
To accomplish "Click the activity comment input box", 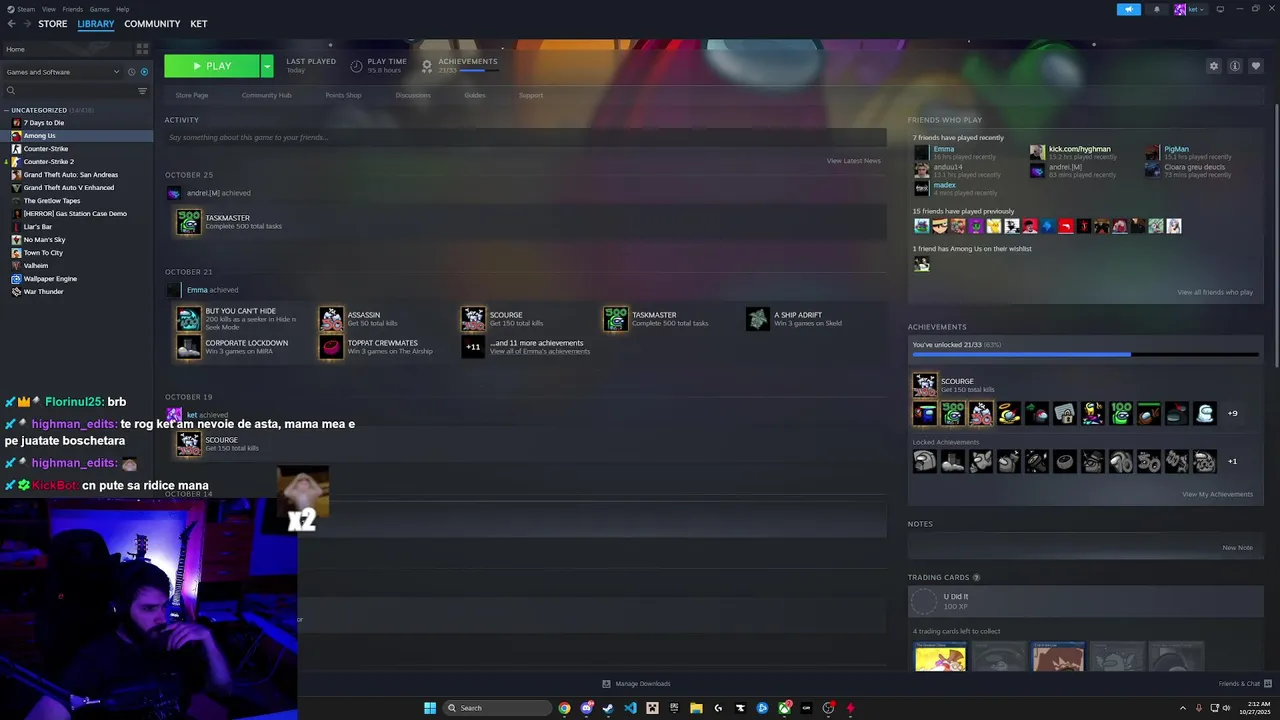I will point(525,137).
